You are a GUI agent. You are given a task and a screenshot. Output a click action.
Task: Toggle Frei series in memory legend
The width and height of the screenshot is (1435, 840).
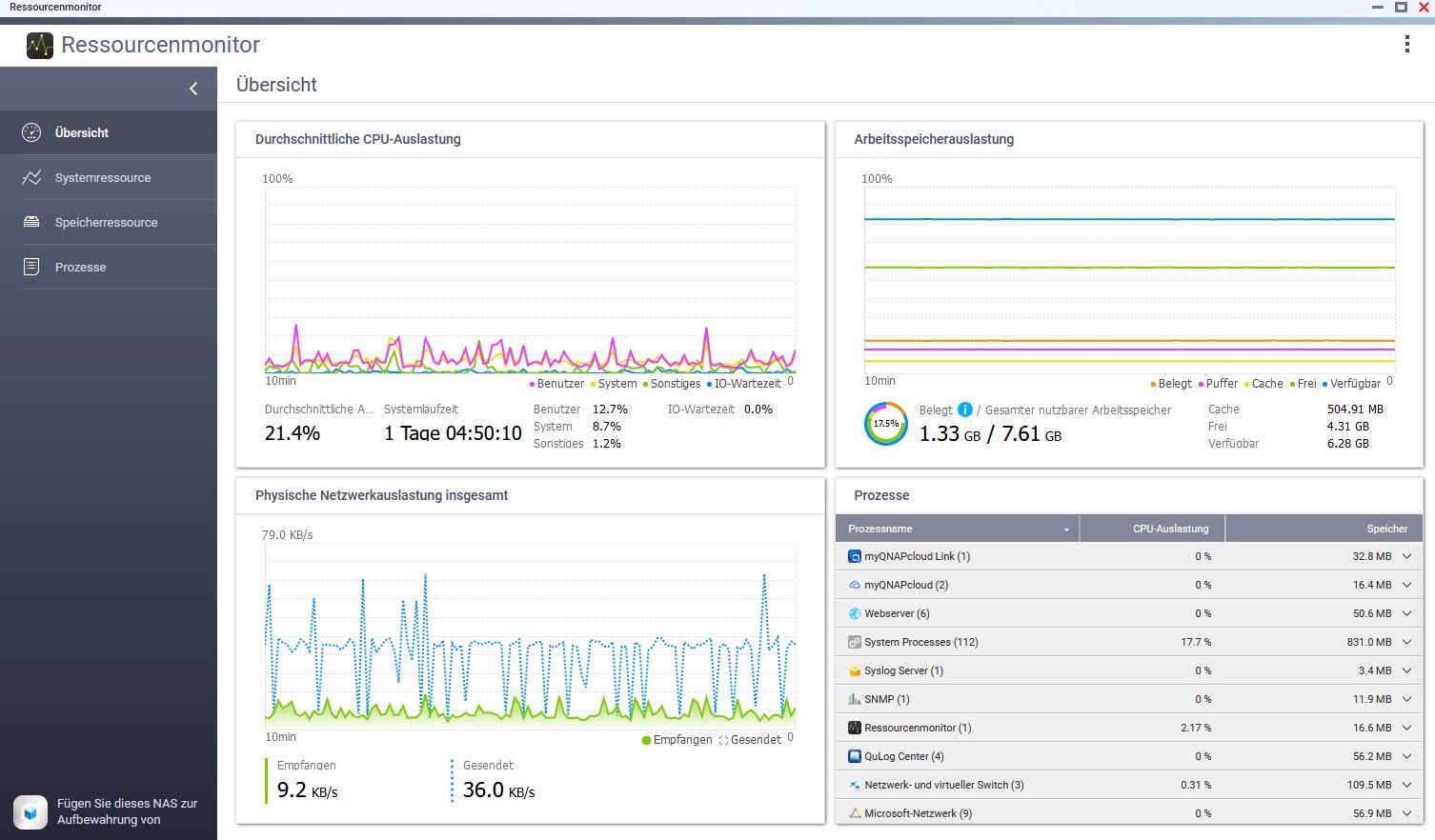[1303, 384]
